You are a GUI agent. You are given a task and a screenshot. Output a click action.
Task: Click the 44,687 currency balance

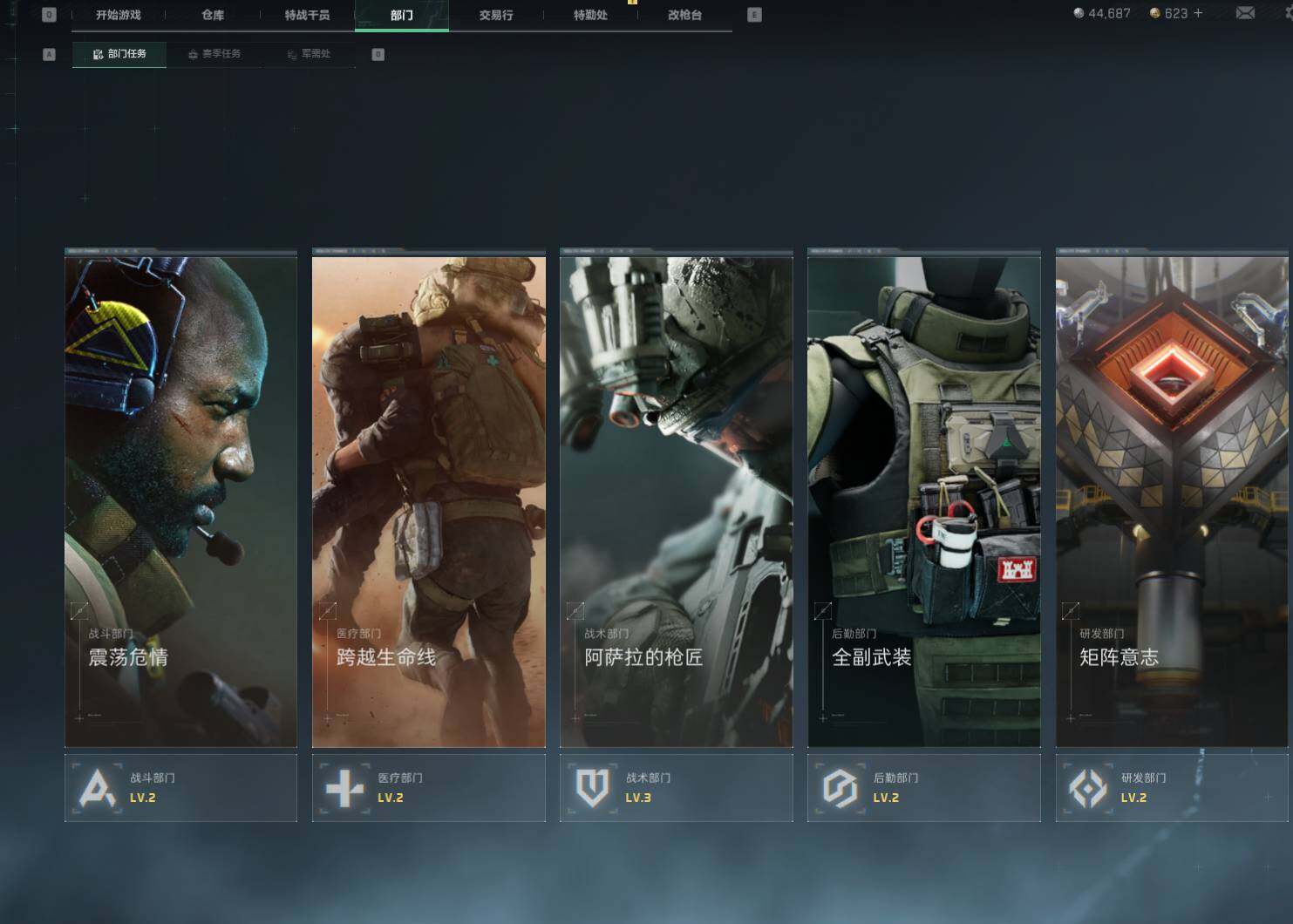click(x=1109, y=13)
